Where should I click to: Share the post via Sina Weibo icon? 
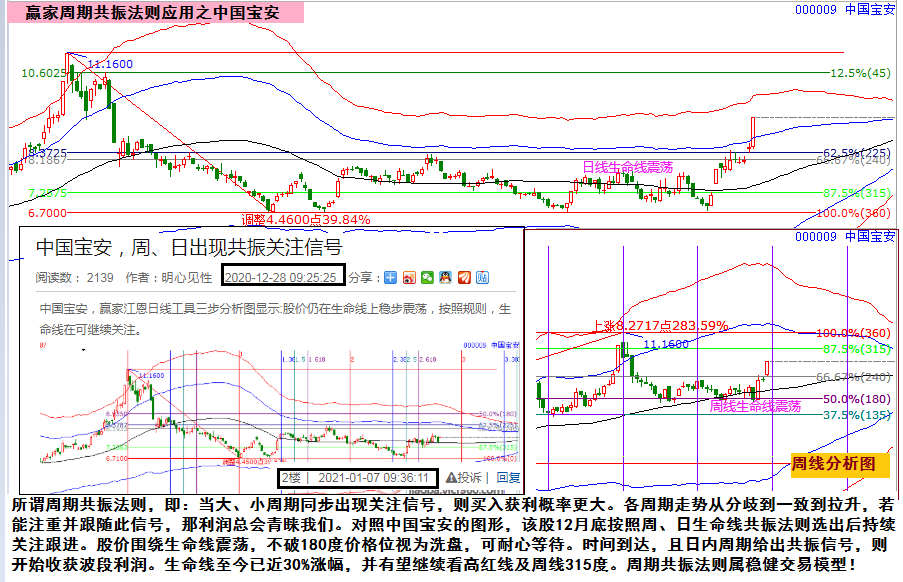click(x=409, y=277)
